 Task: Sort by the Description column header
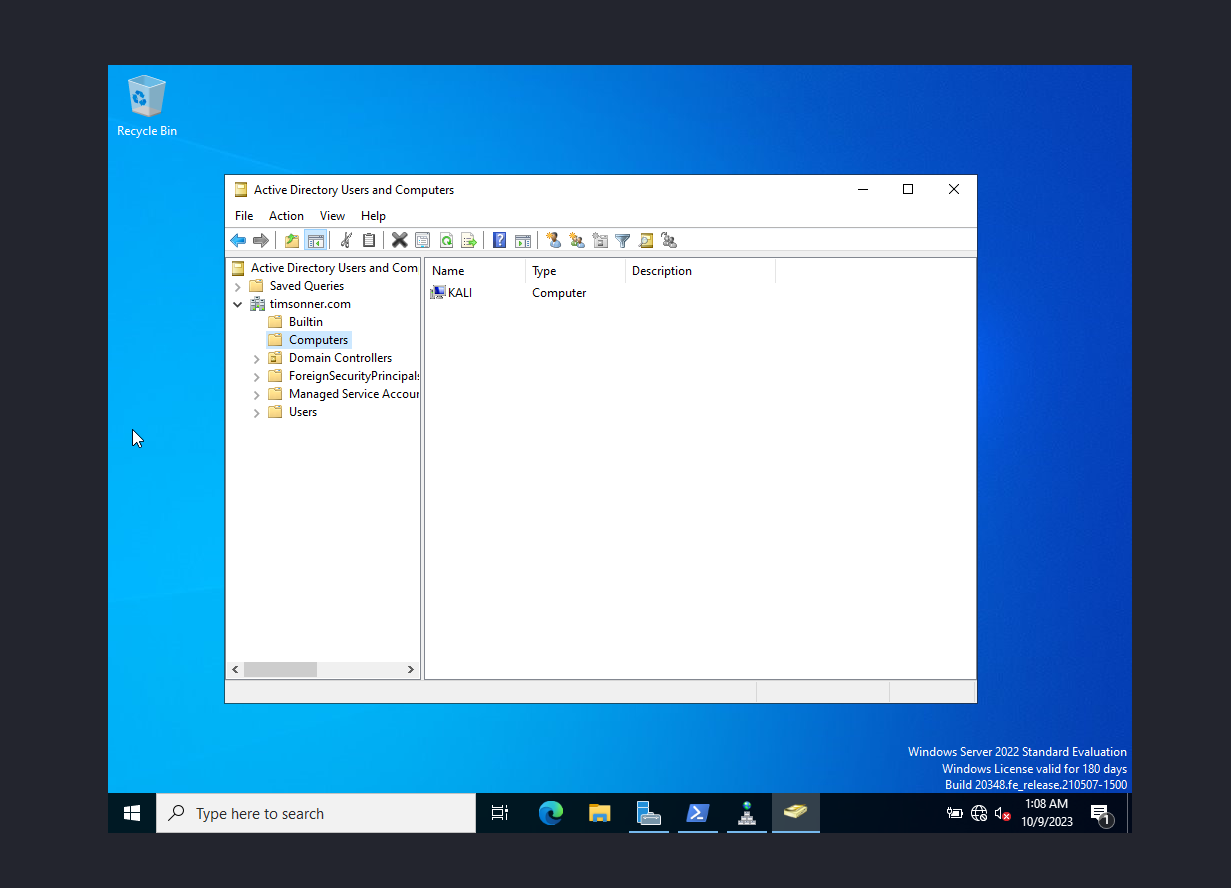point(700,271)
